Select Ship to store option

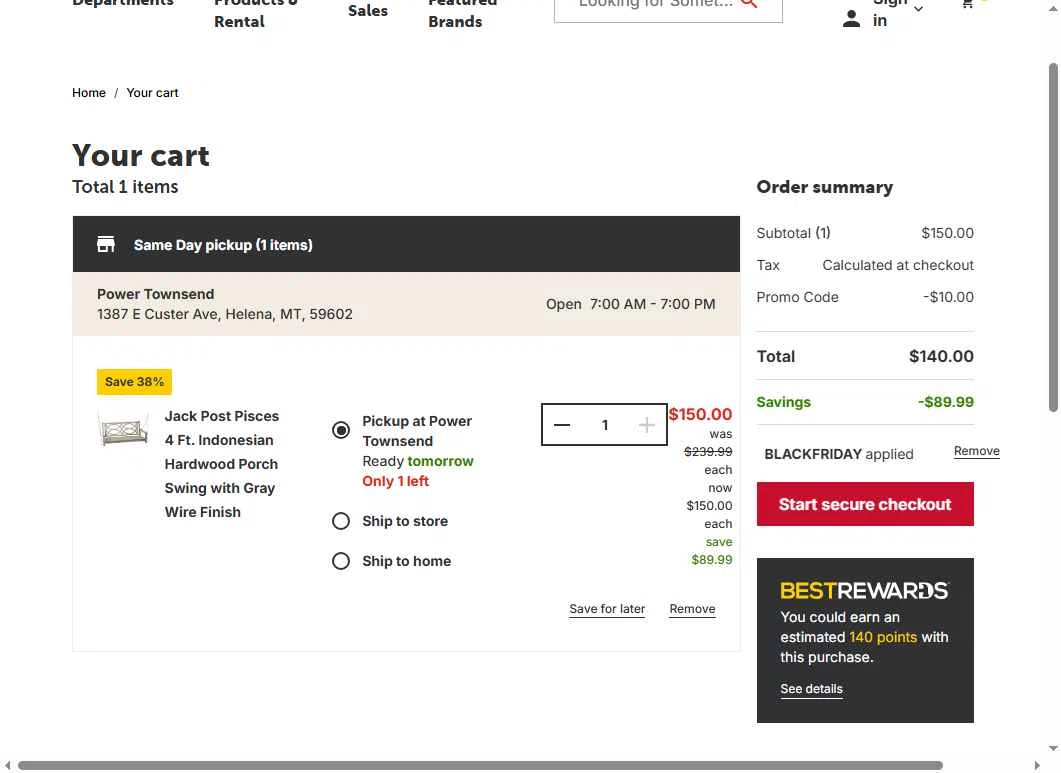341,521
